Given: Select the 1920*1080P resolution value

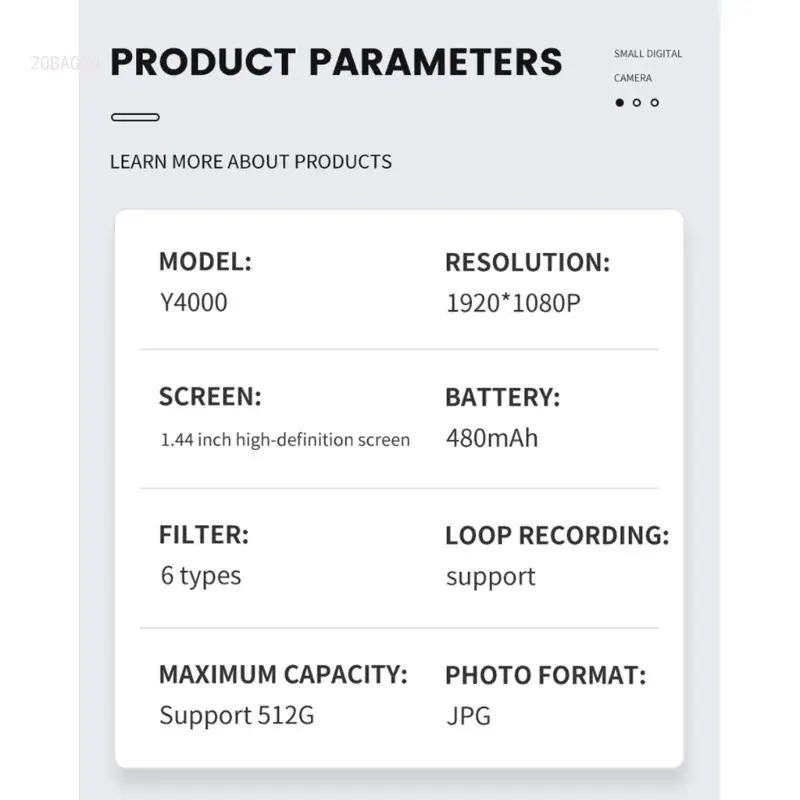Looking at the screenshot, I should [513, 303].
